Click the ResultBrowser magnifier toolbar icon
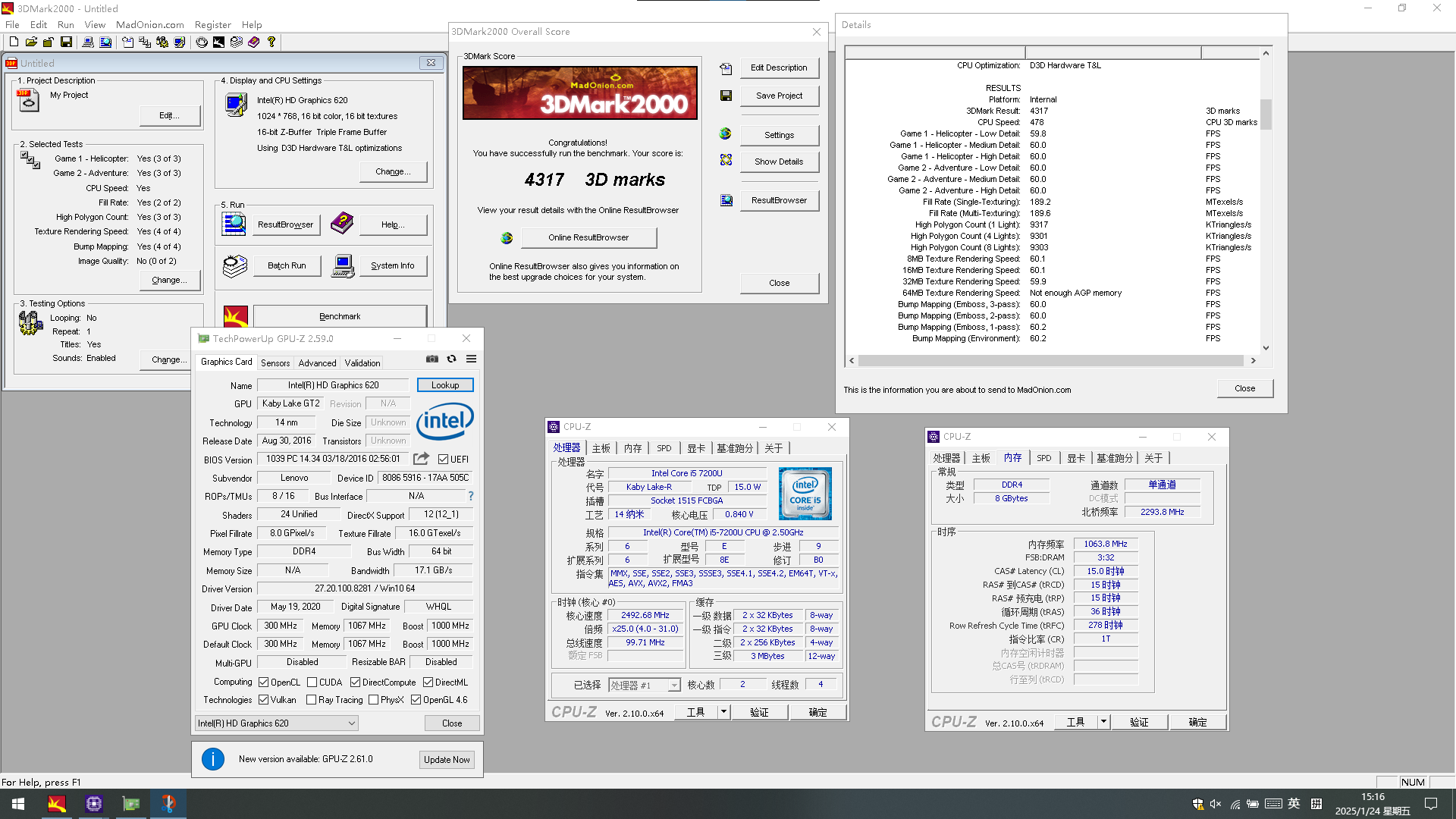Image resolution: width=1456 pixels, height=819 pixels. point(105,42)
